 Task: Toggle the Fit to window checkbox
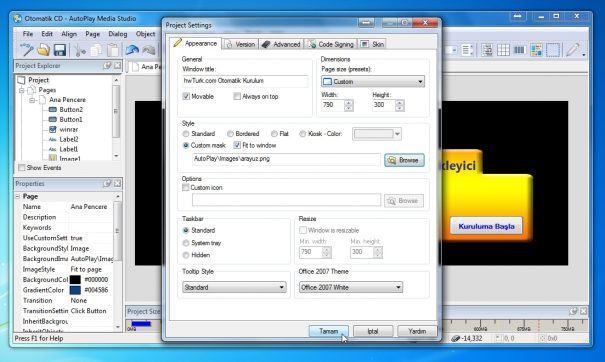tap(237, 145)
